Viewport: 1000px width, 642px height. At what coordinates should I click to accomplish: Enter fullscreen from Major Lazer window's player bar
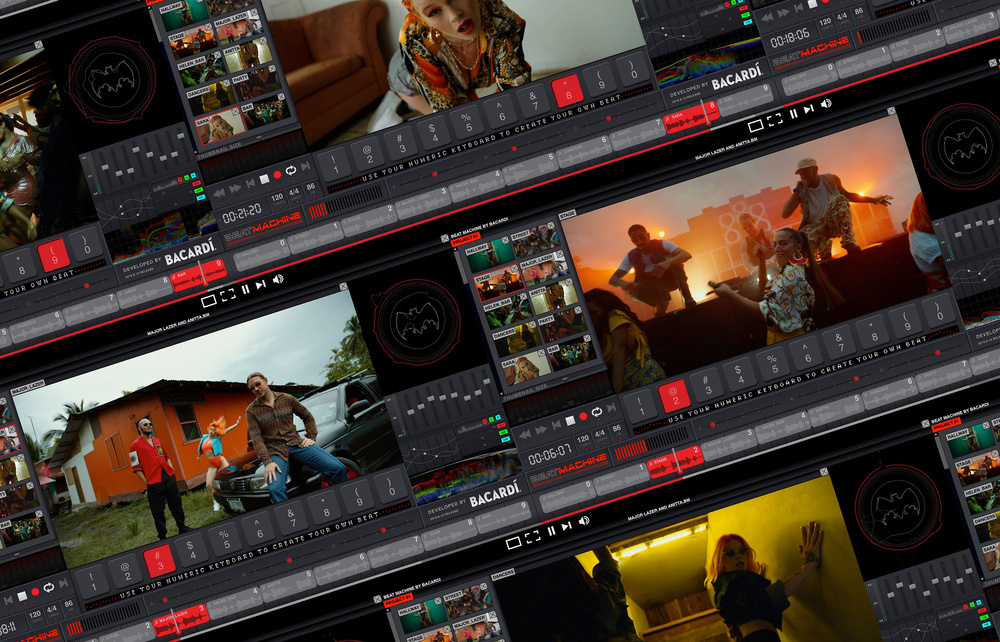(x=533, y=537)
